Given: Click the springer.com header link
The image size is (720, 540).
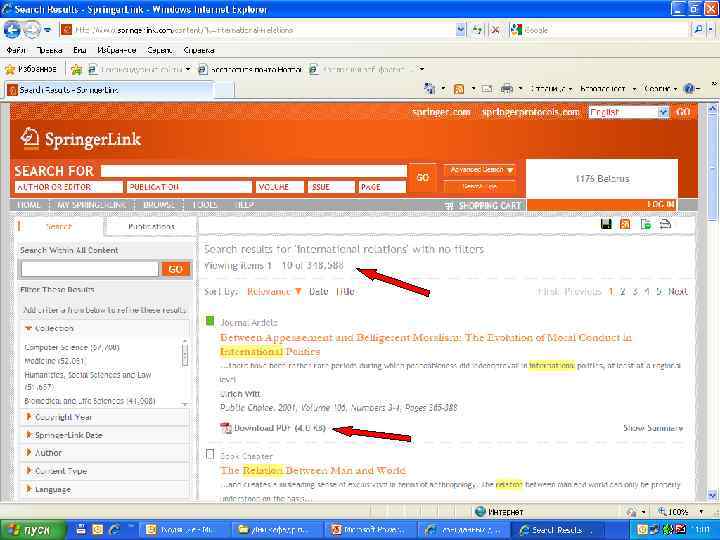Looking at the screenshot, I should (x=441, y=112).
